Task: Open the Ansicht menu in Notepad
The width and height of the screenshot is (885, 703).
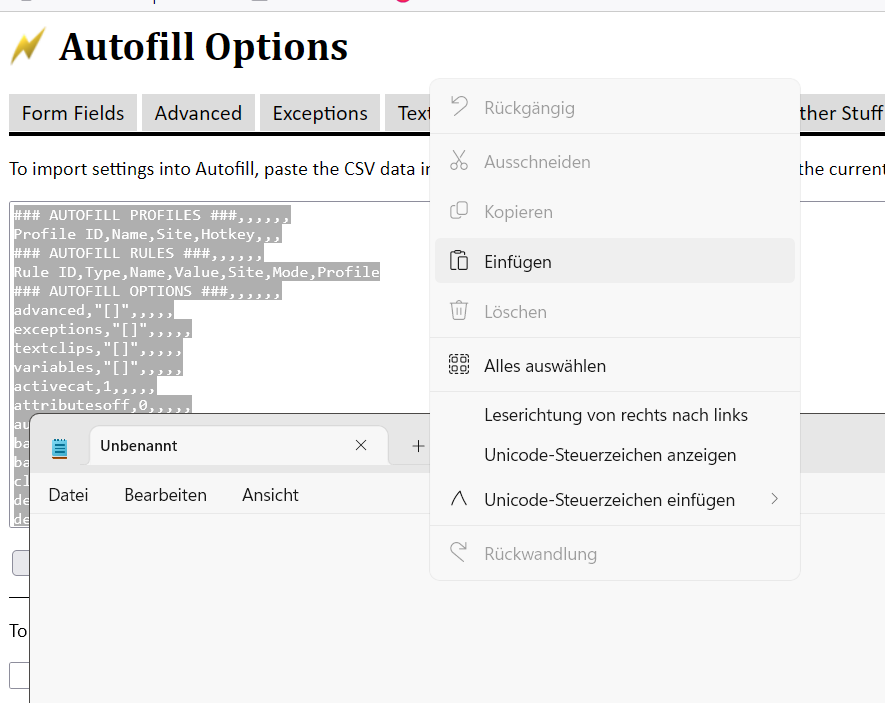Action: coord(270,495)
